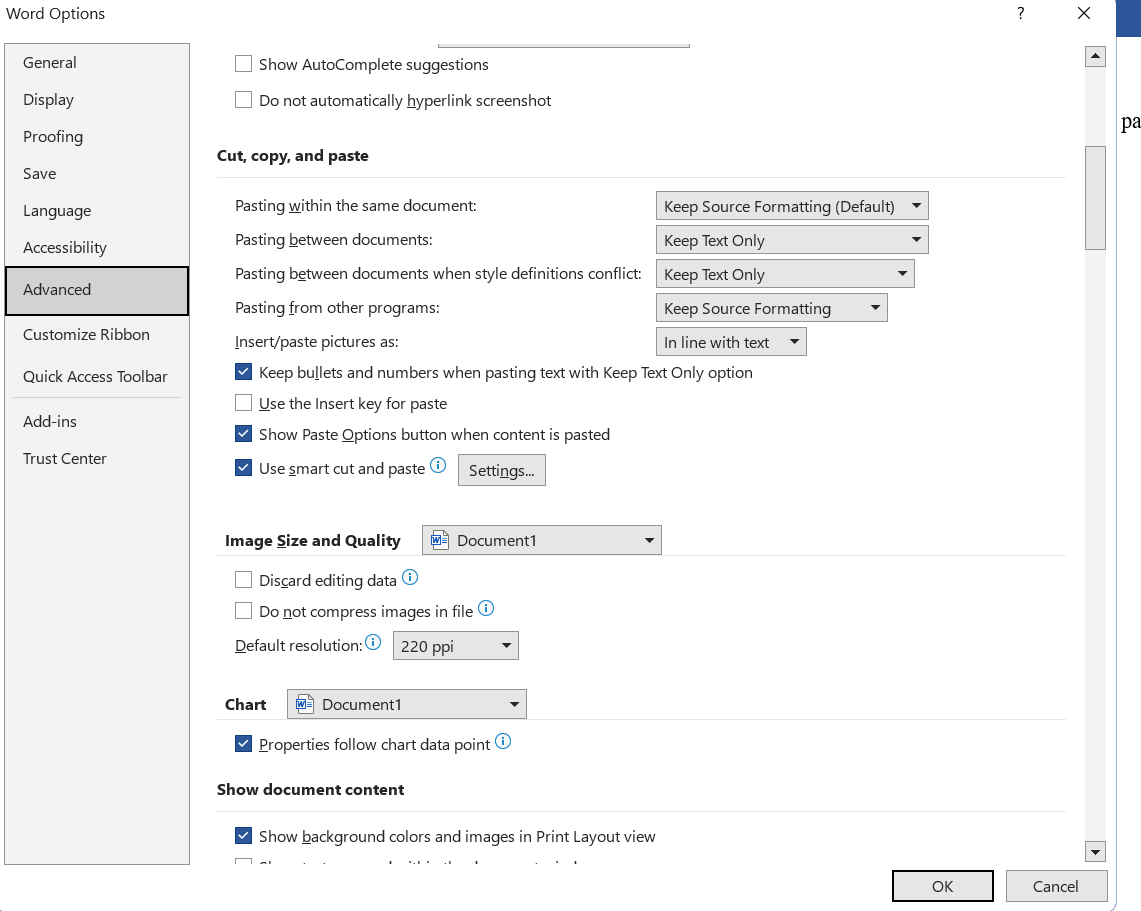The height and width of the screenshot is (911, 1141).
Task: Open the Chart section Document1 selector
Action: (x=407, y=704)
